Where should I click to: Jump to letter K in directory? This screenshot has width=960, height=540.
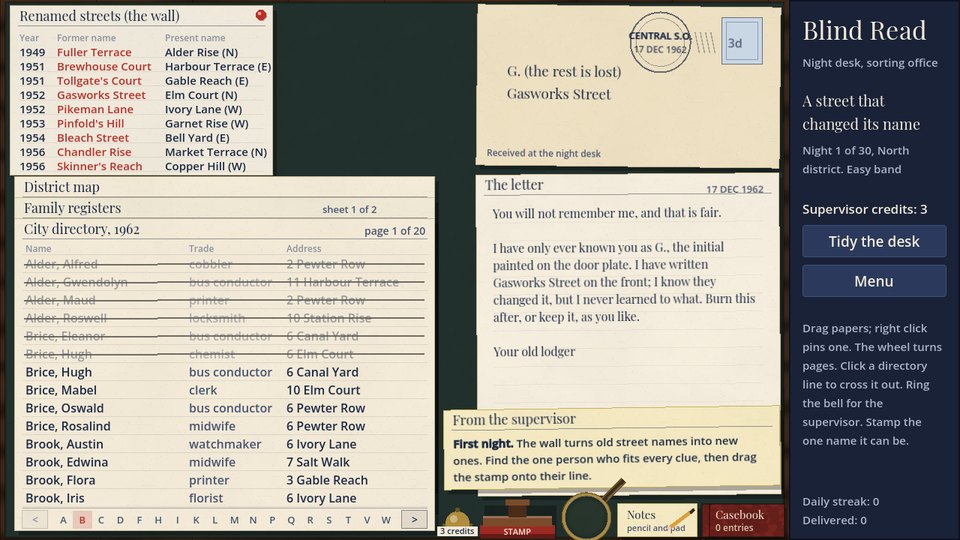(196, 520)
